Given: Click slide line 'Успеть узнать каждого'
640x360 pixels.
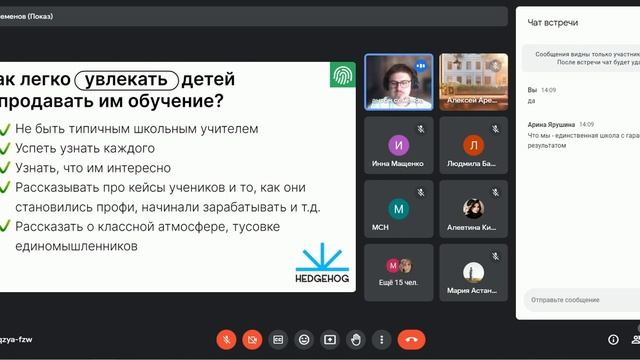Looking at the screenshot, I should 85,148.
